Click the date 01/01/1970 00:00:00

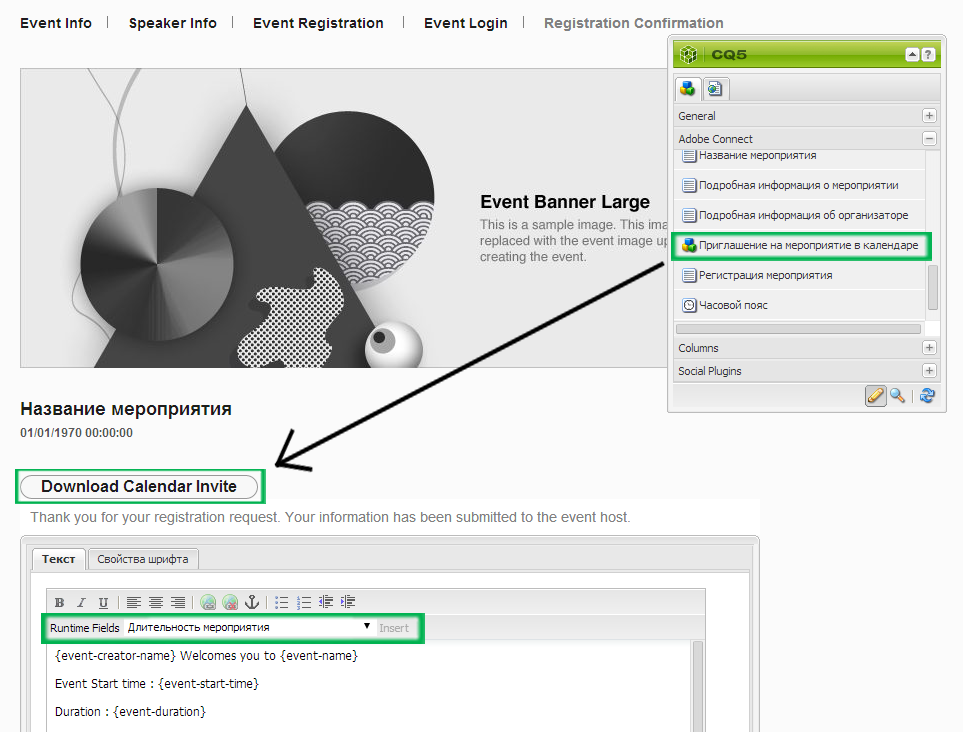point(76,432)
